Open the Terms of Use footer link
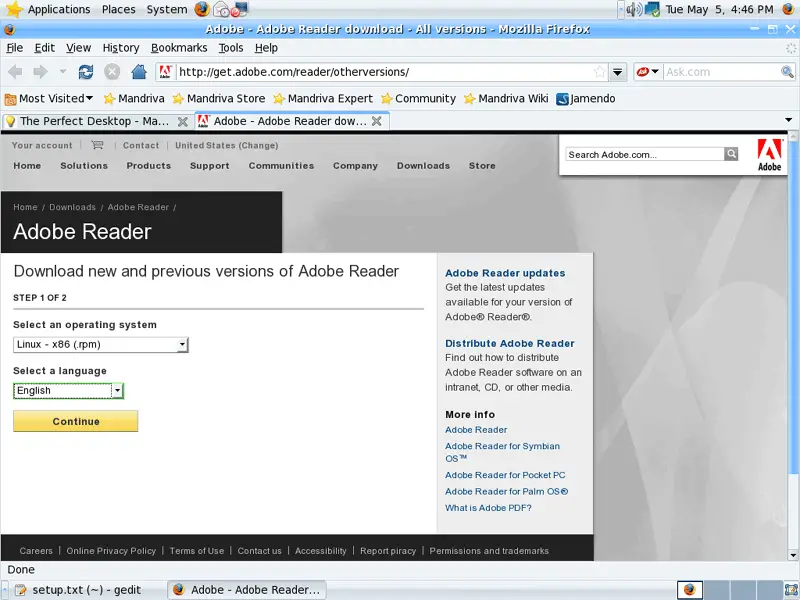Screen dimensions: 800x600 [x=196, y=551]
